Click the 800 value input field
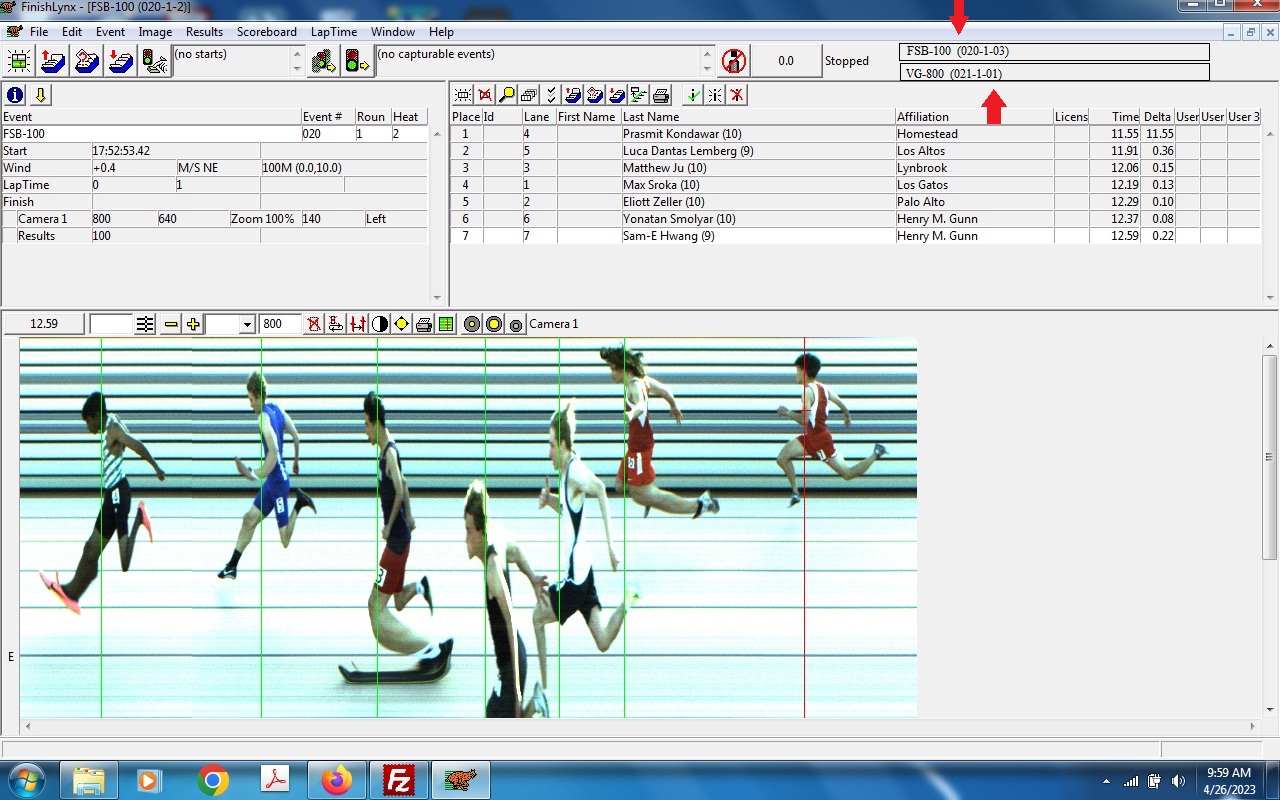 [x=279, y=324]
